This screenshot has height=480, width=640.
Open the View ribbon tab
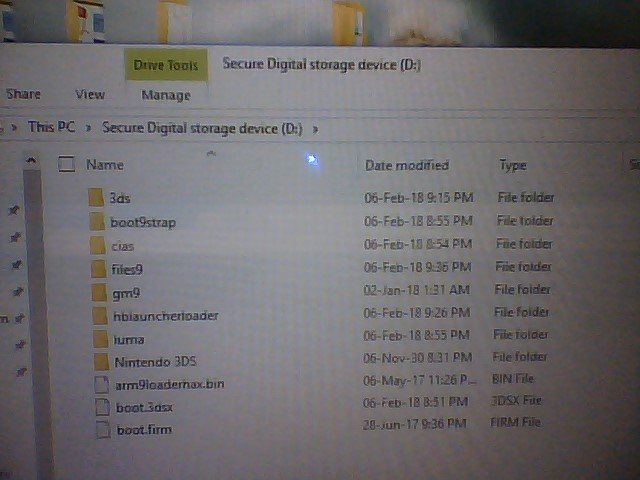(90, 95)
